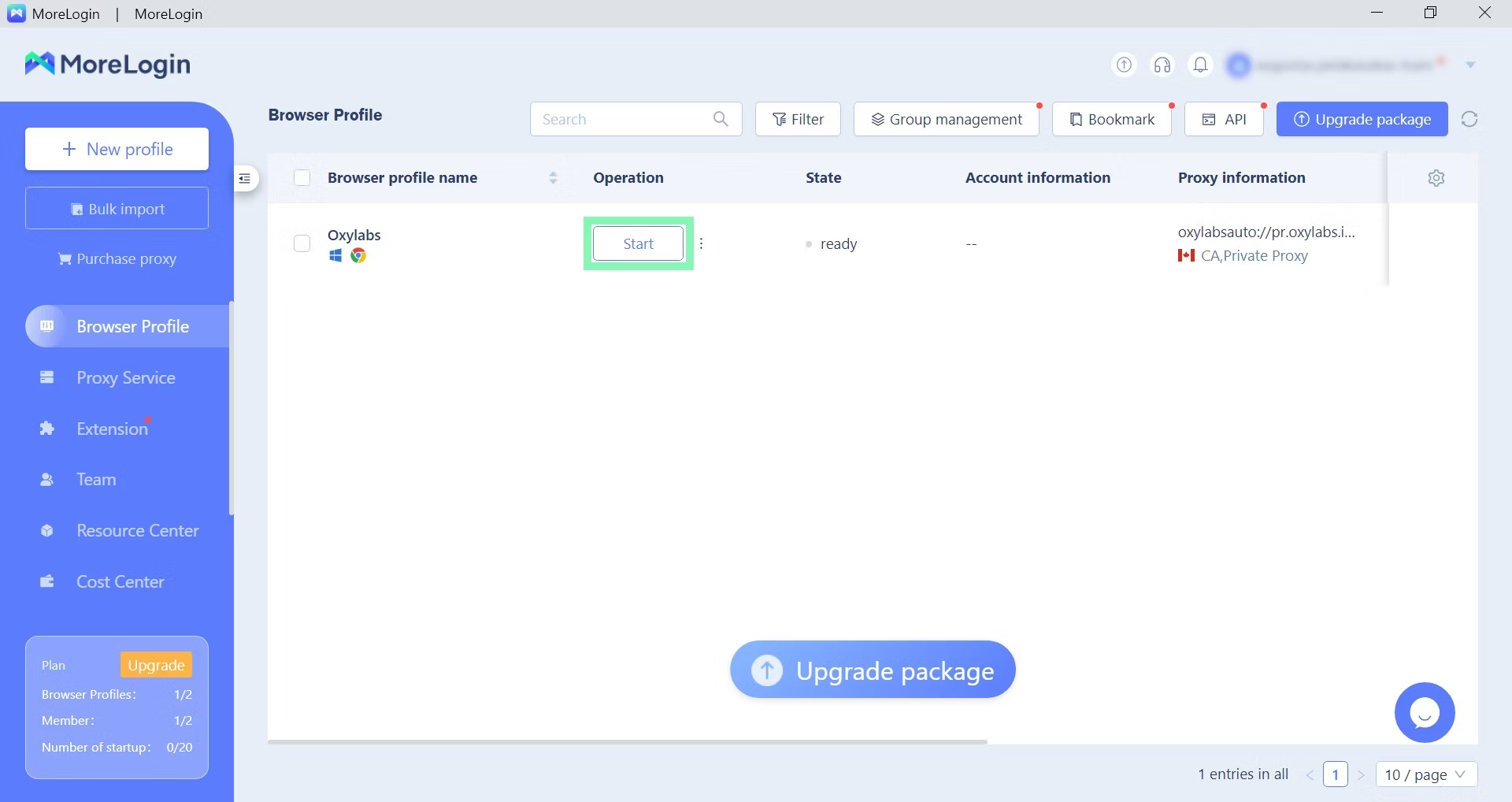Open the Extension section
The width and height of the screenshot is (1512, 802).
(x=112, y=429)
